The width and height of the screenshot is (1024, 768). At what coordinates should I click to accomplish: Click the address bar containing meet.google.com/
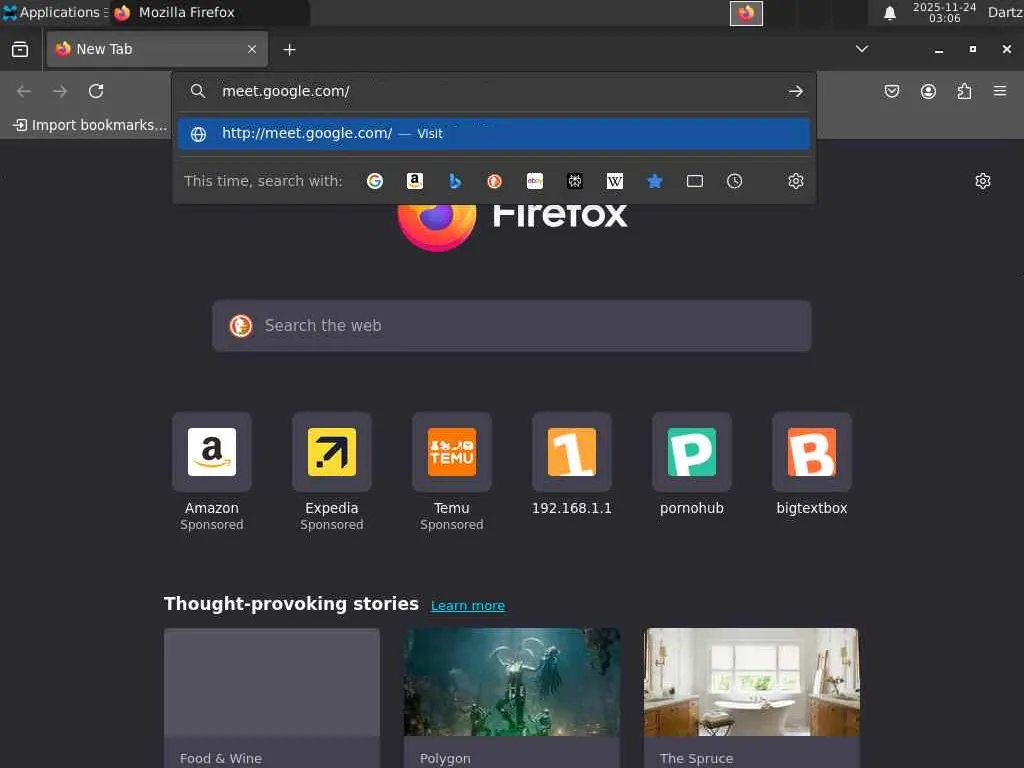click(496, 91)
